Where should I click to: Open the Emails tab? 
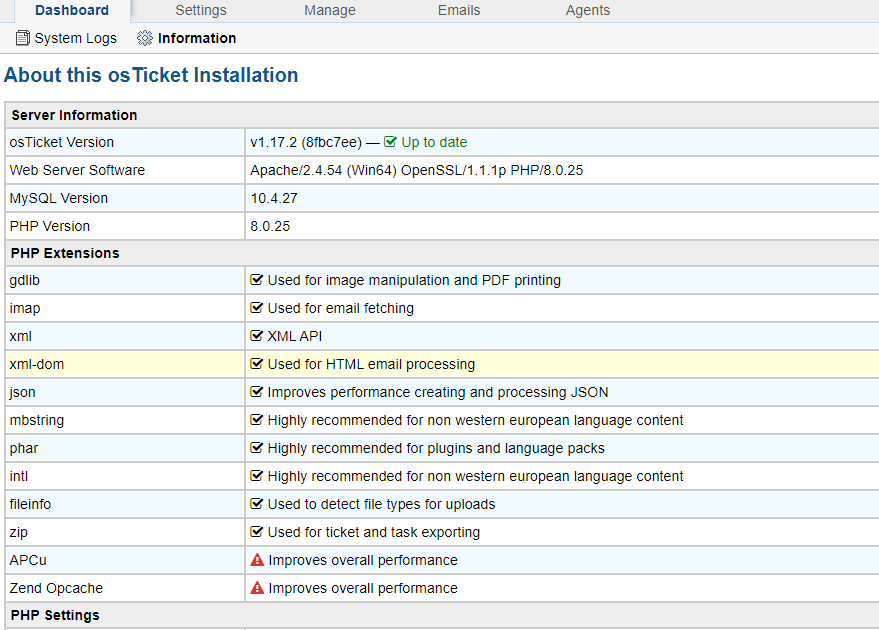(x=459, y=10)
